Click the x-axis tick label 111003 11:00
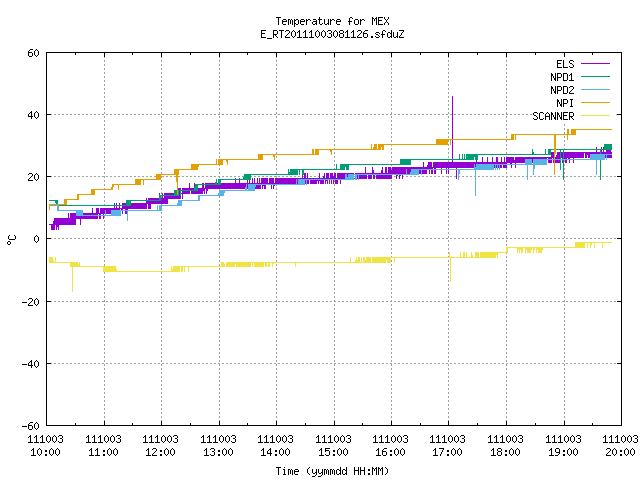Image resolution: width=640 pixels, height=480 pixels. click(x=103, y=446)
